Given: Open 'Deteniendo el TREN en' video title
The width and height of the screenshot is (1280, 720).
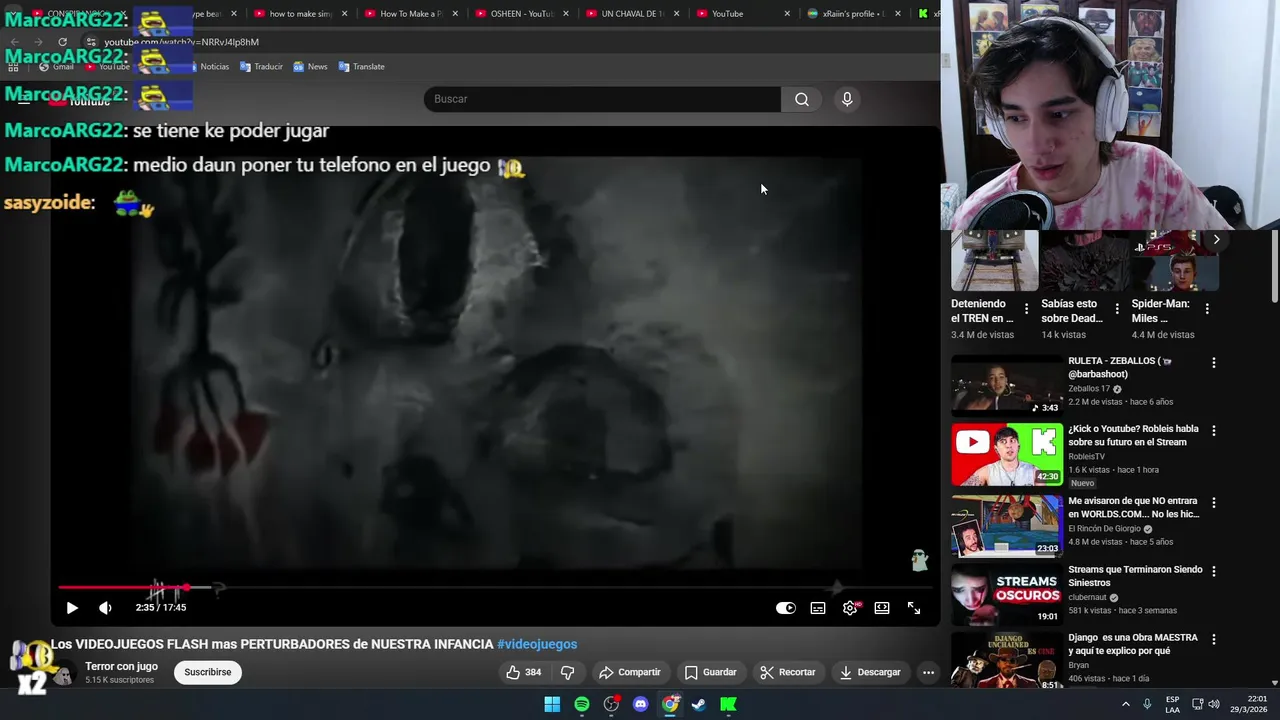Looking at the screenshot, I should click(982, 311).
